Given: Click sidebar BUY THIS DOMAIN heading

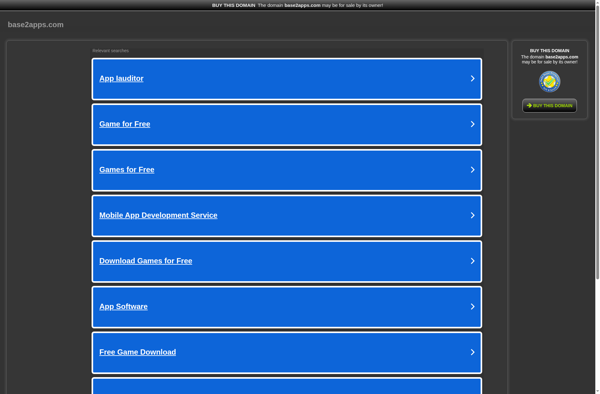Looking at the screenshot, I should (x=549, y=50).
